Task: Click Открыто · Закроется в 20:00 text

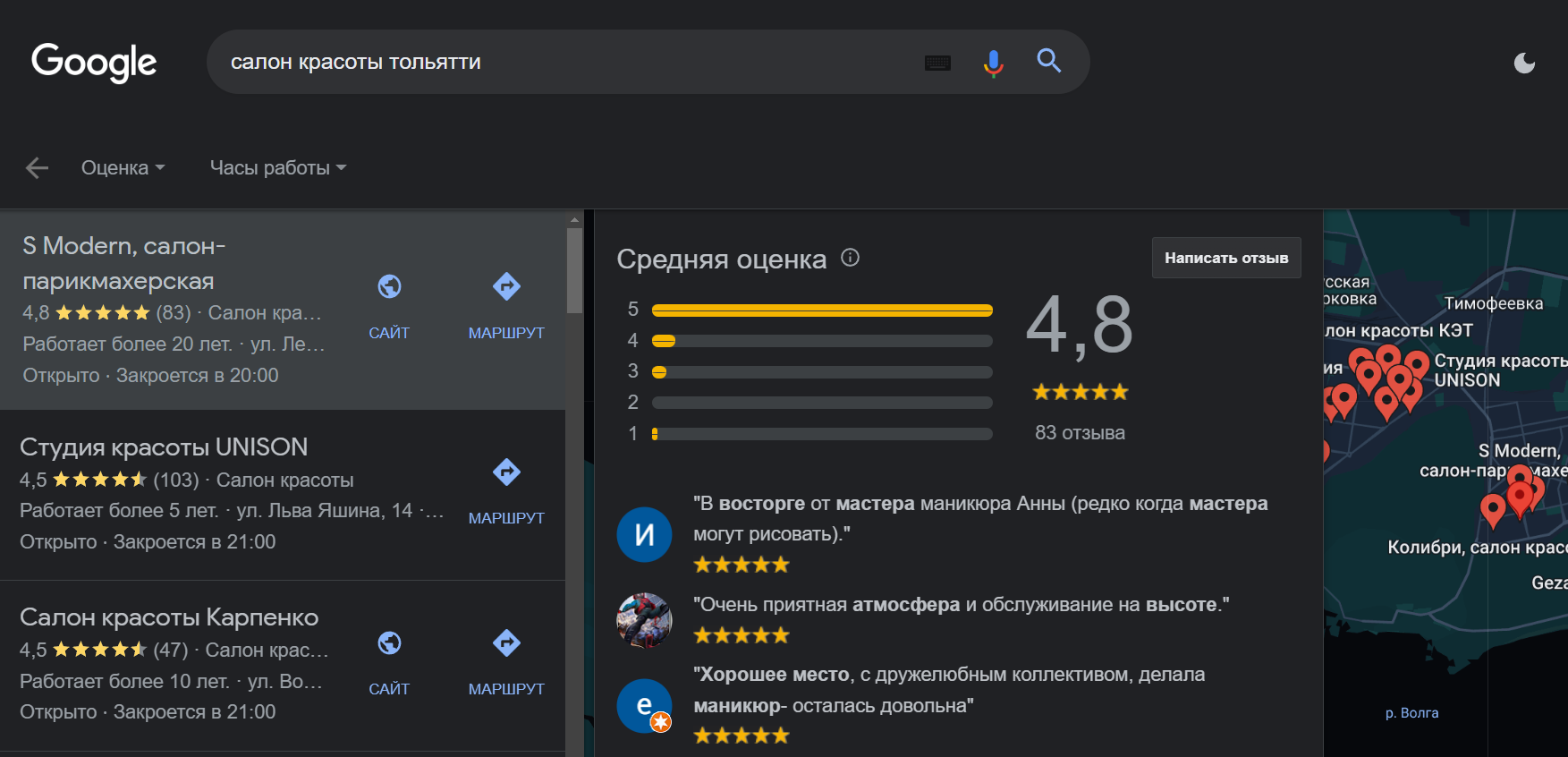Action: tap(150, 376)
